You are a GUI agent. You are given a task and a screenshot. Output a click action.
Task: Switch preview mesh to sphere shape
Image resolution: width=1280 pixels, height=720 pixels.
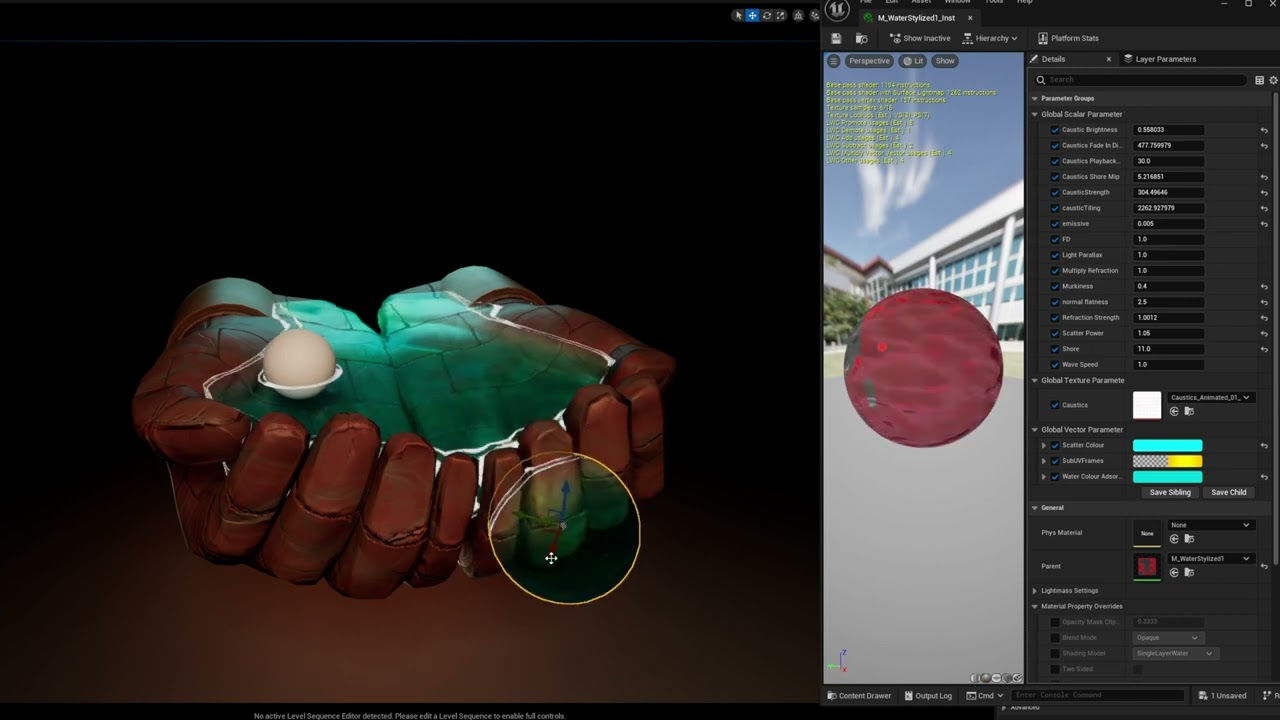click(986, 678)
